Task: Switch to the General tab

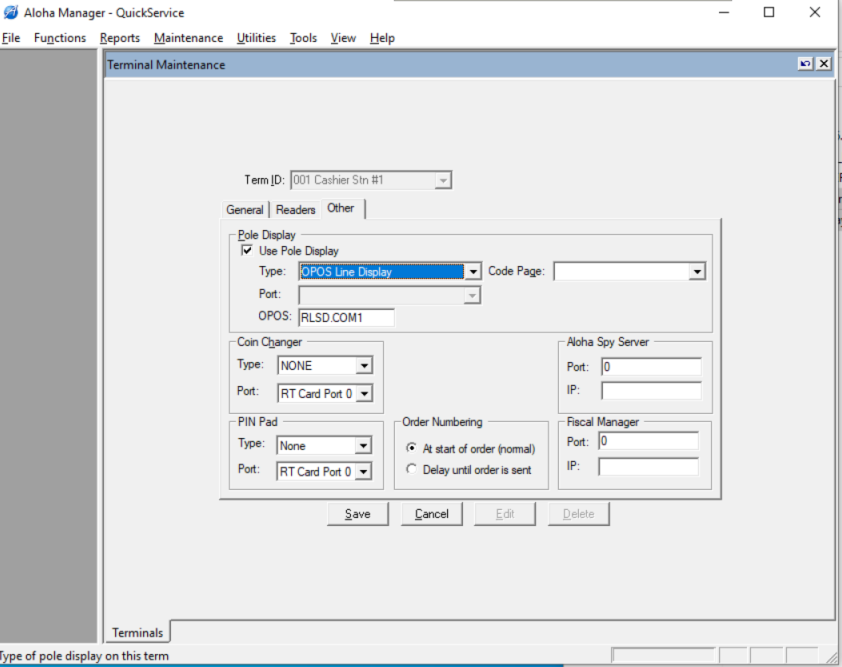Action: tap(245, 209)
